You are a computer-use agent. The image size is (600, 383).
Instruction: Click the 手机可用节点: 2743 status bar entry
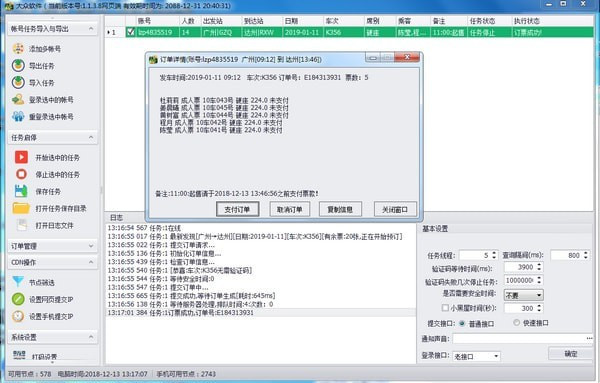pos(186,374)
